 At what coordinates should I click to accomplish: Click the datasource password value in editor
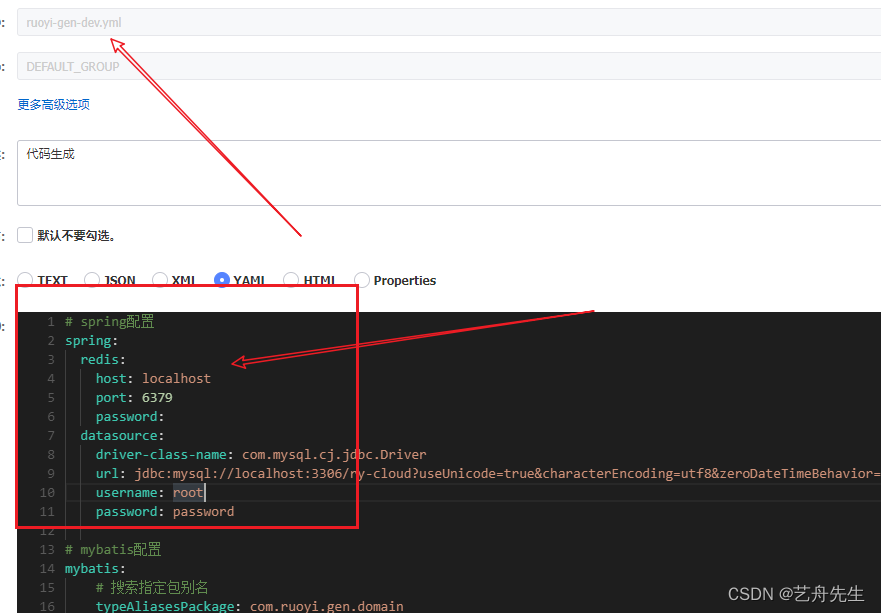tap(203, 512)
